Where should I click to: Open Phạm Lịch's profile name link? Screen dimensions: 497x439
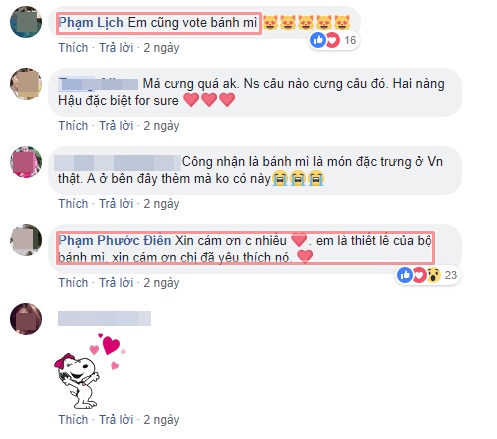(91, 23)
